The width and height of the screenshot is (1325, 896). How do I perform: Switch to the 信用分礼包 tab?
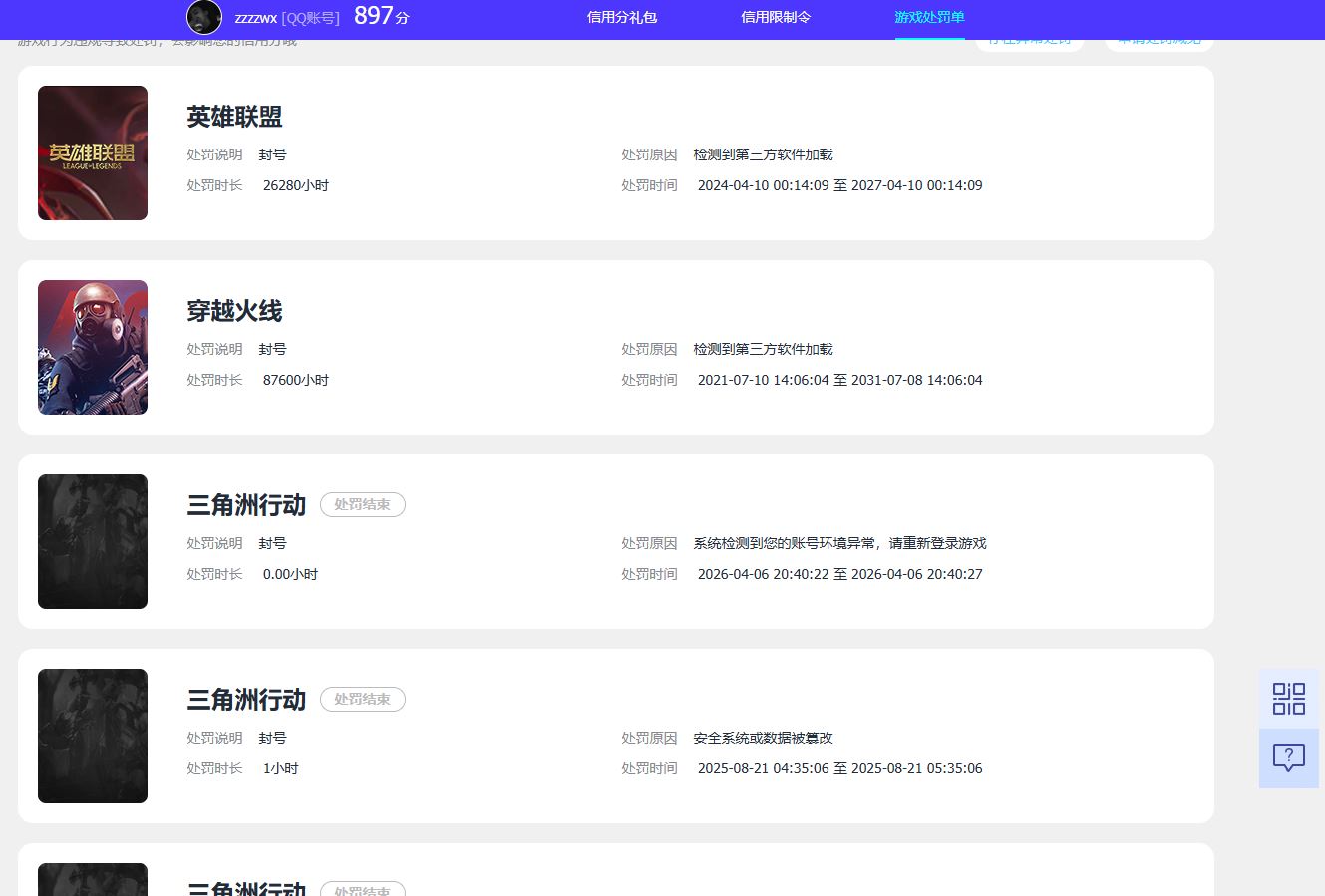pyautogui.click(x=622, y=17)
